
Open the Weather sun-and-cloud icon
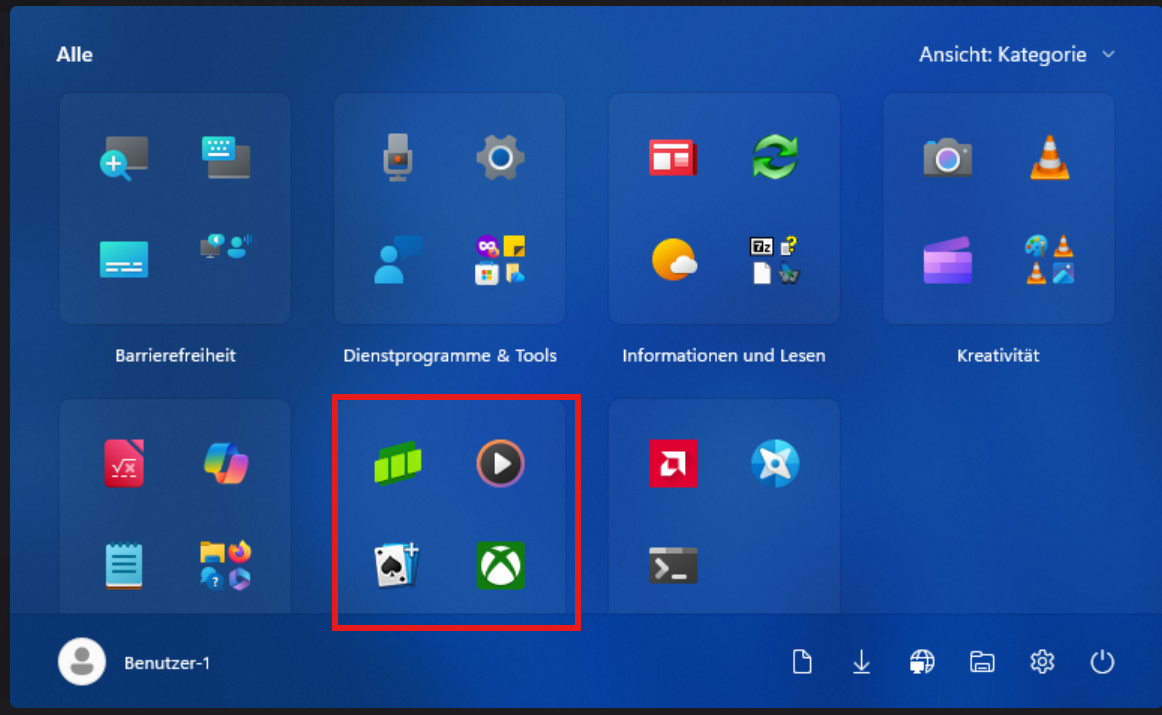674,259
